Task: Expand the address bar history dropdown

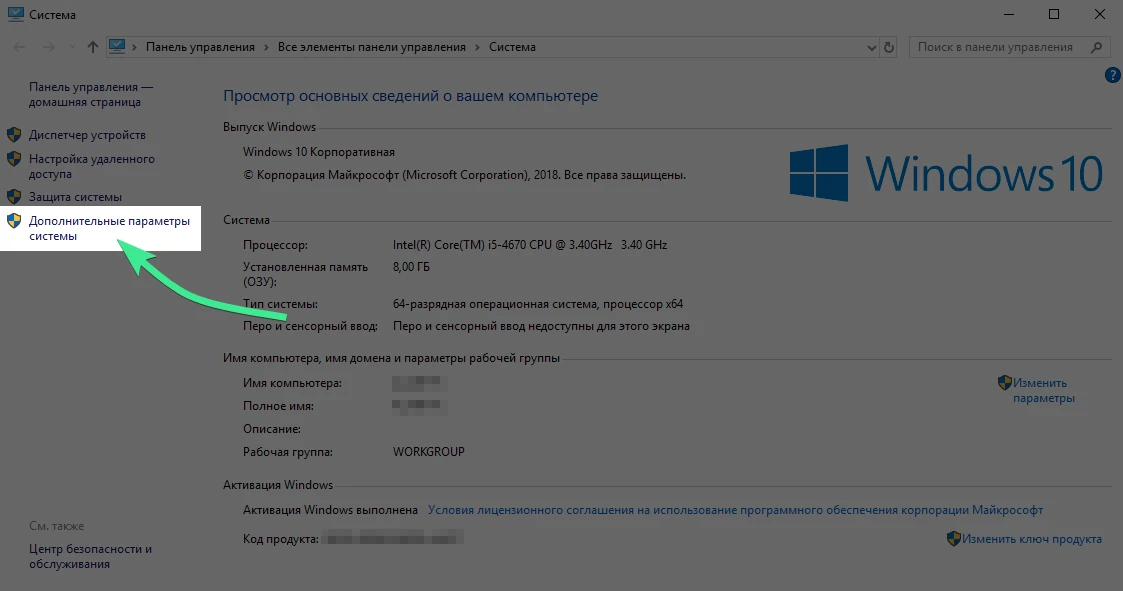Action: pos(870,47)
